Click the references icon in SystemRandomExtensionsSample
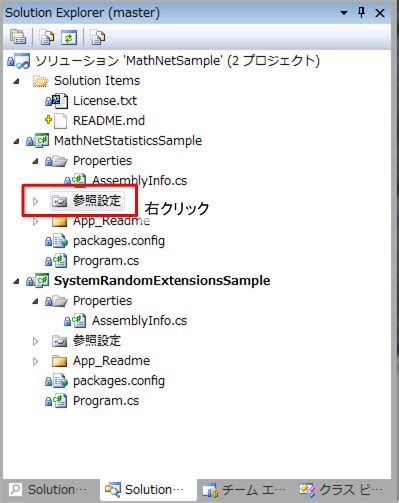Screen dimensions: 399x503 [x=59, y=341]
